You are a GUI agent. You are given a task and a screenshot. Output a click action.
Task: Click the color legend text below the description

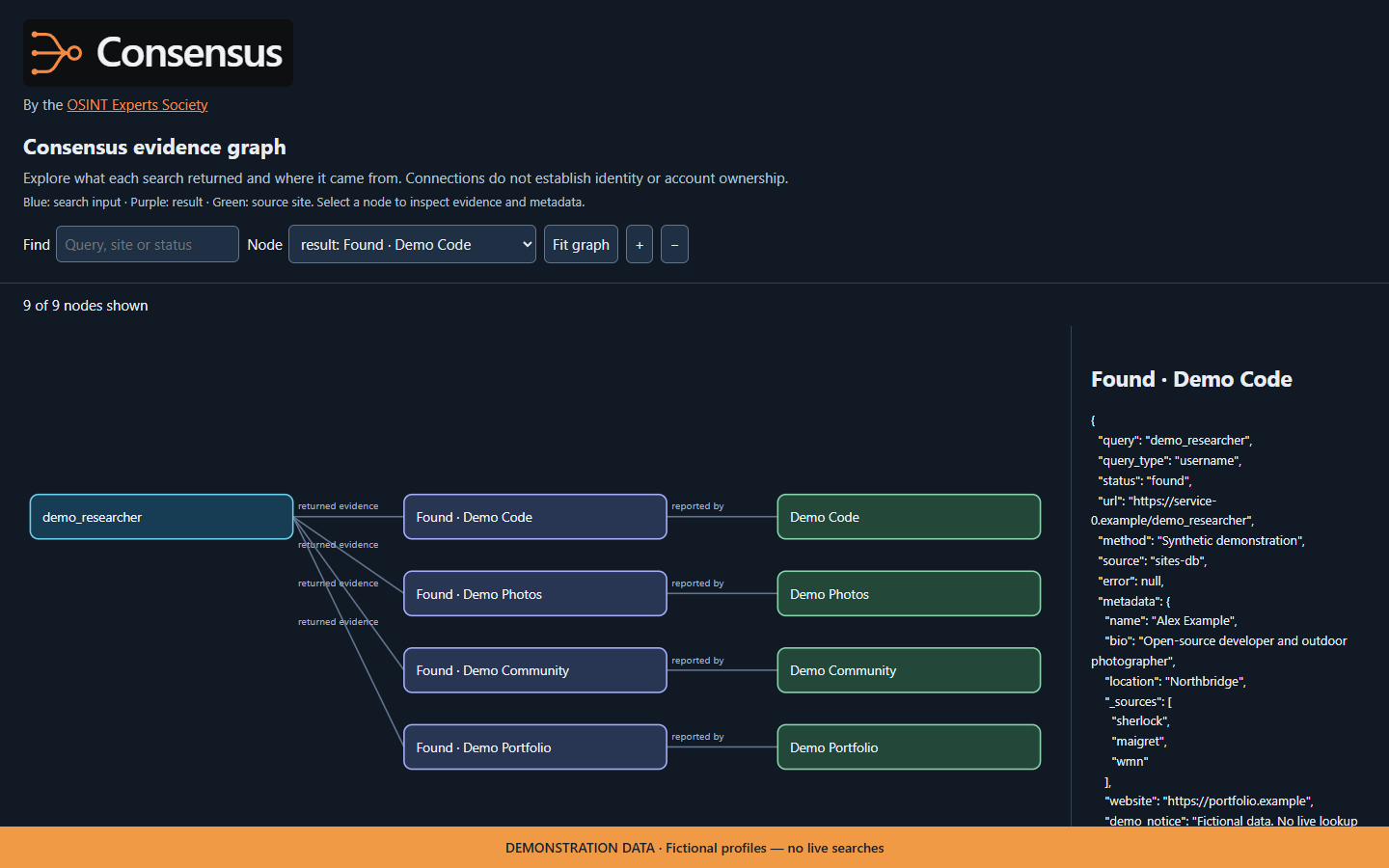(304, 203)
